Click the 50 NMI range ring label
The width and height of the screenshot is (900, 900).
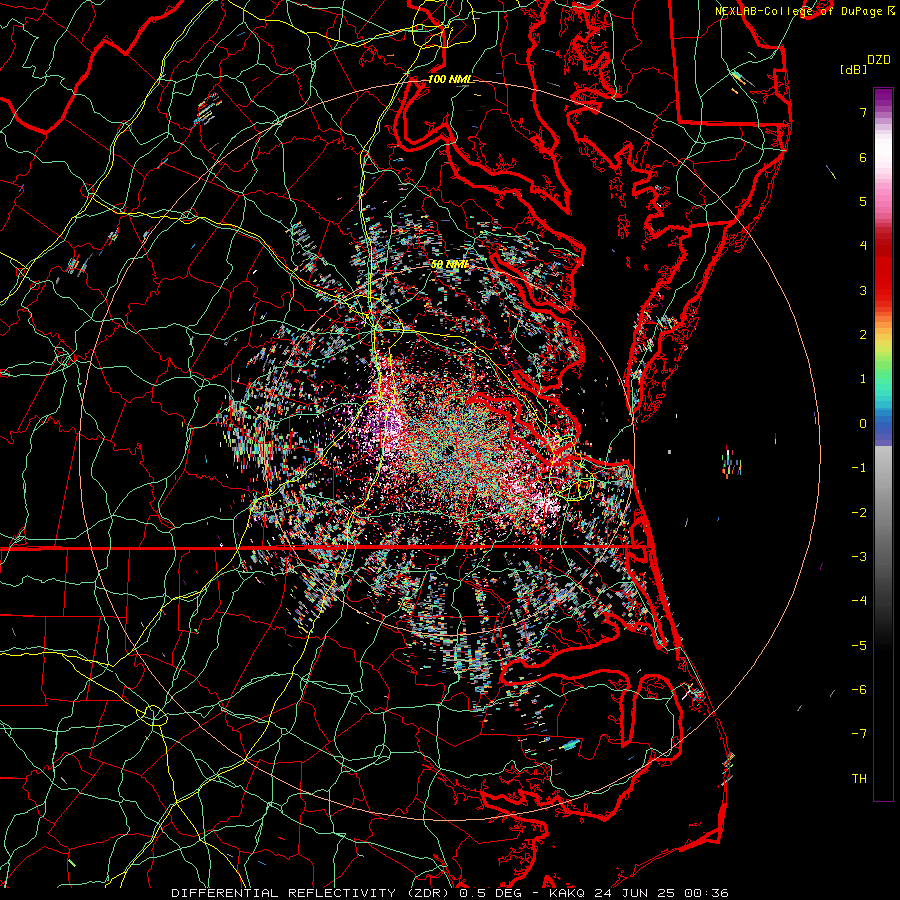pos(449,264)
